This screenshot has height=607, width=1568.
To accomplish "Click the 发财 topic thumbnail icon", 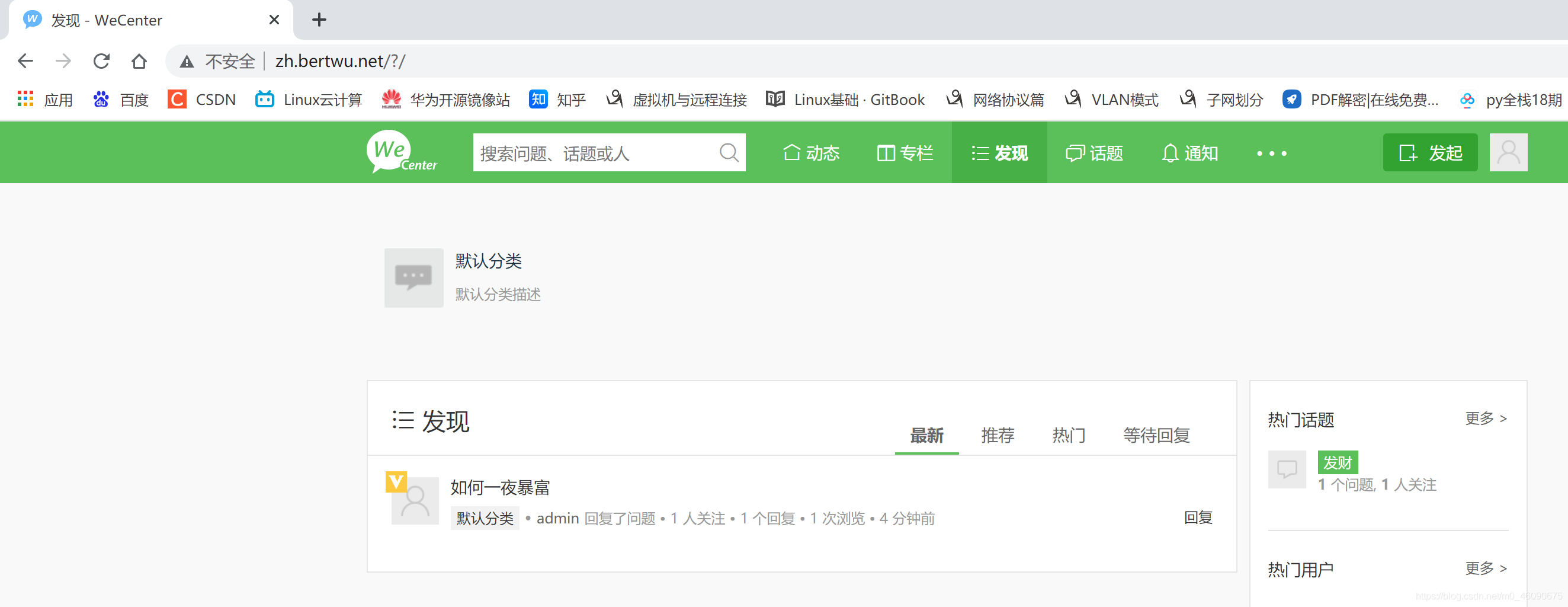I will coord(1286,469).
